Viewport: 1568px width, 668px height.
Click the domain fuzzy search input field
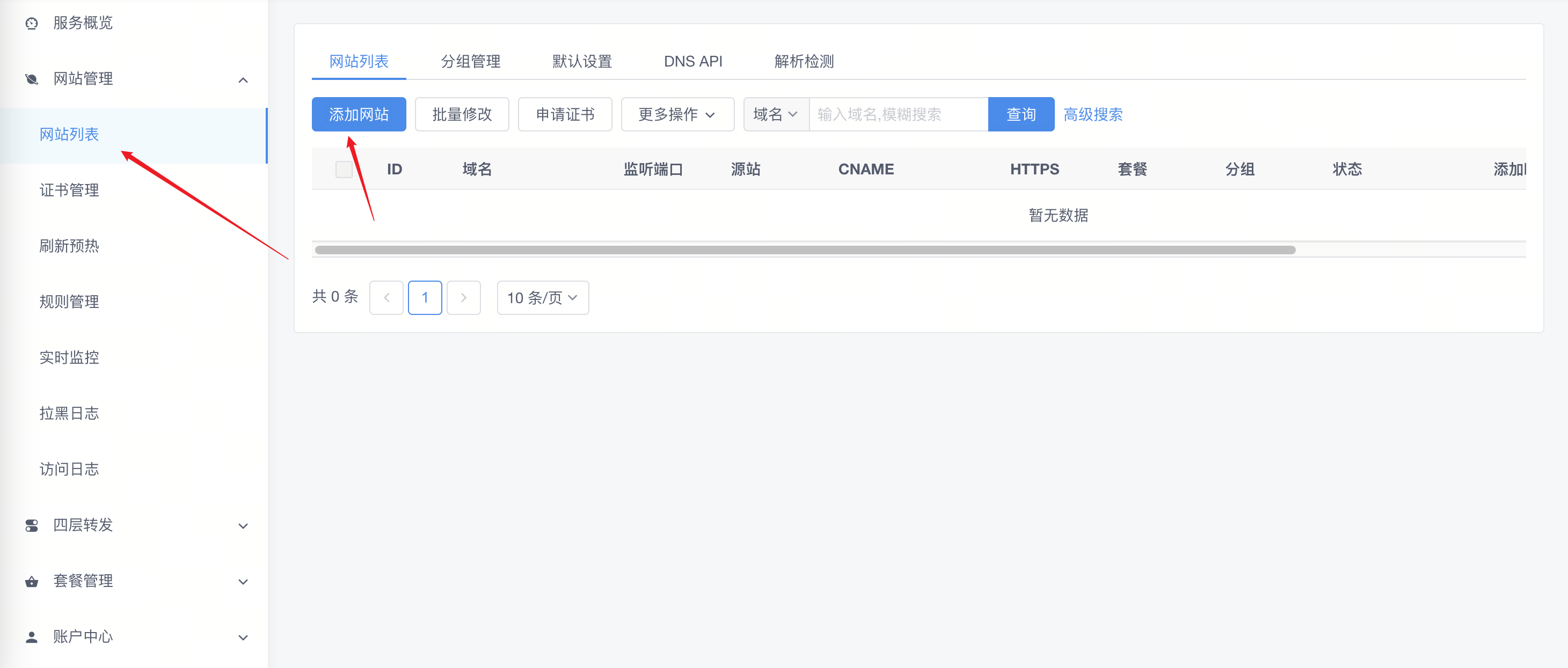click(x=895, y=114)
